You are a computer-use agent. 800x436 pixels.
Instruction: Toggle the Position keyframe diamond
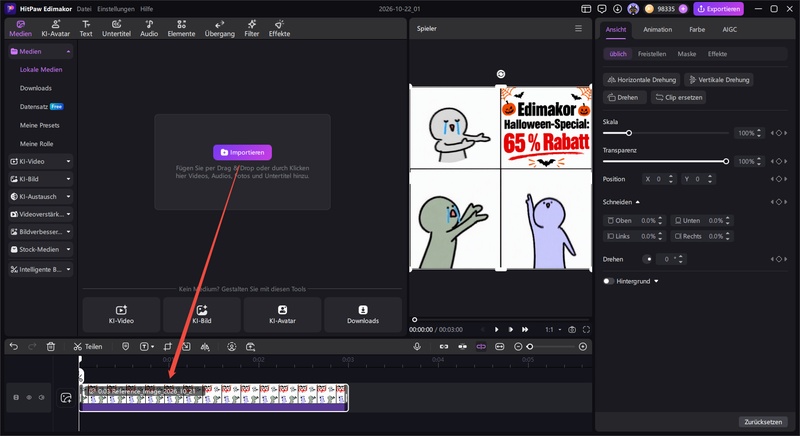tap(779, 179)
